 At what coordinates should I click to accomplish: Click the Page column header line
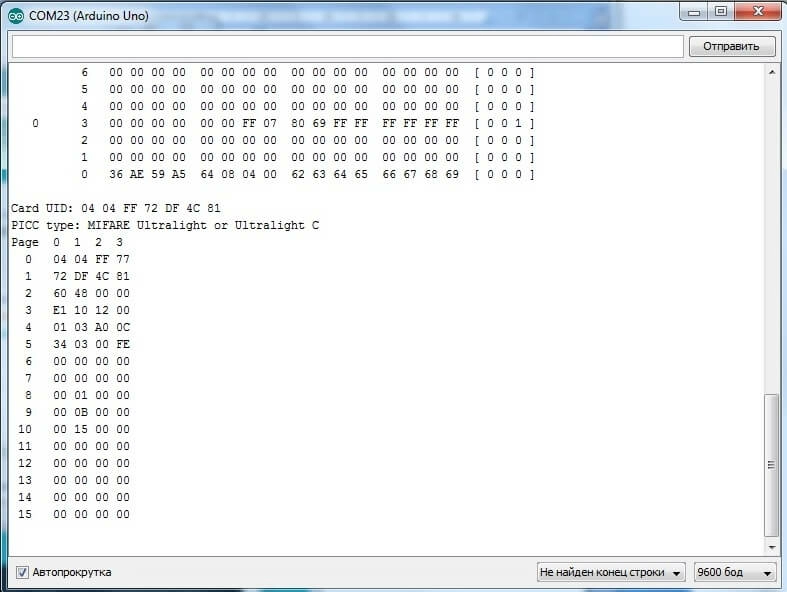pos(68,242)
